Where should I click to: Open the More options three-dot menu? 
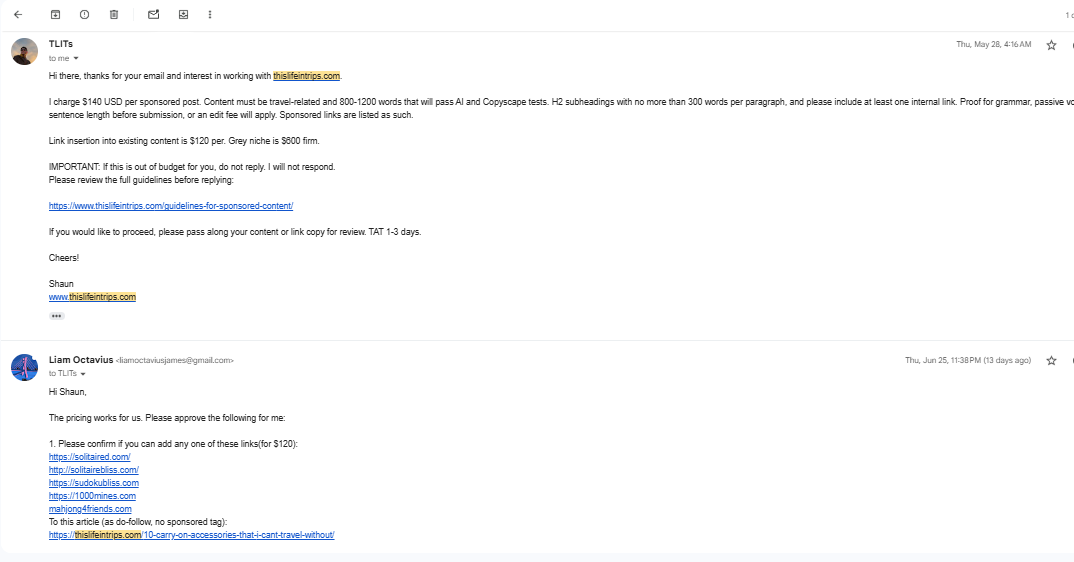[x=210, y=14]
